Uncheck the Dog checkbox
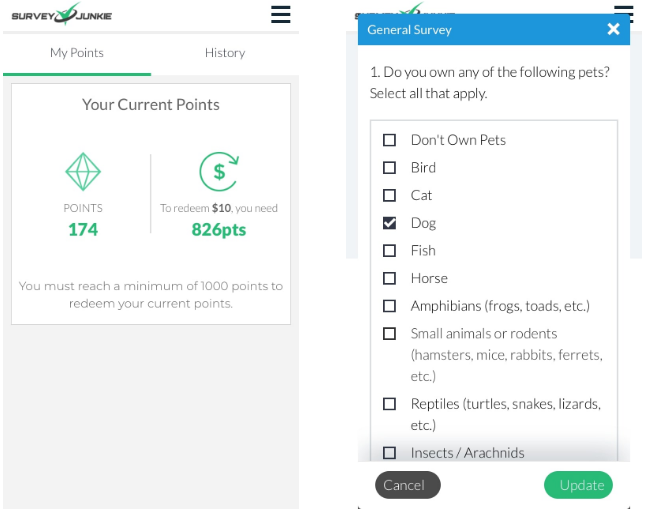Viewport: 651px width, 531px height. pyautogui.click(x=389, y=223)
